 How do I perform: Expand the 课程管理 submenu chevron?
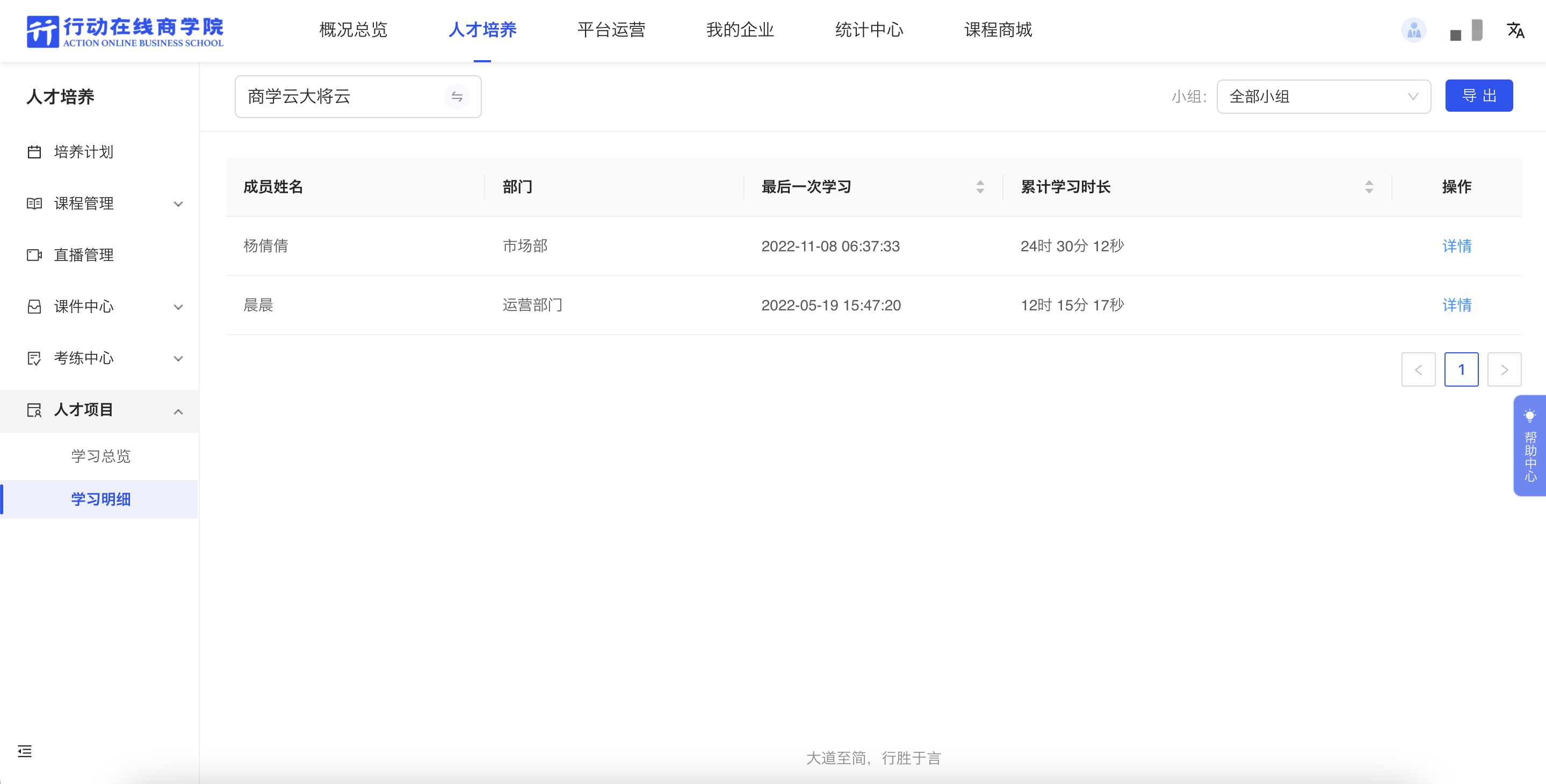pyautogui.click(x=178, y=204)
